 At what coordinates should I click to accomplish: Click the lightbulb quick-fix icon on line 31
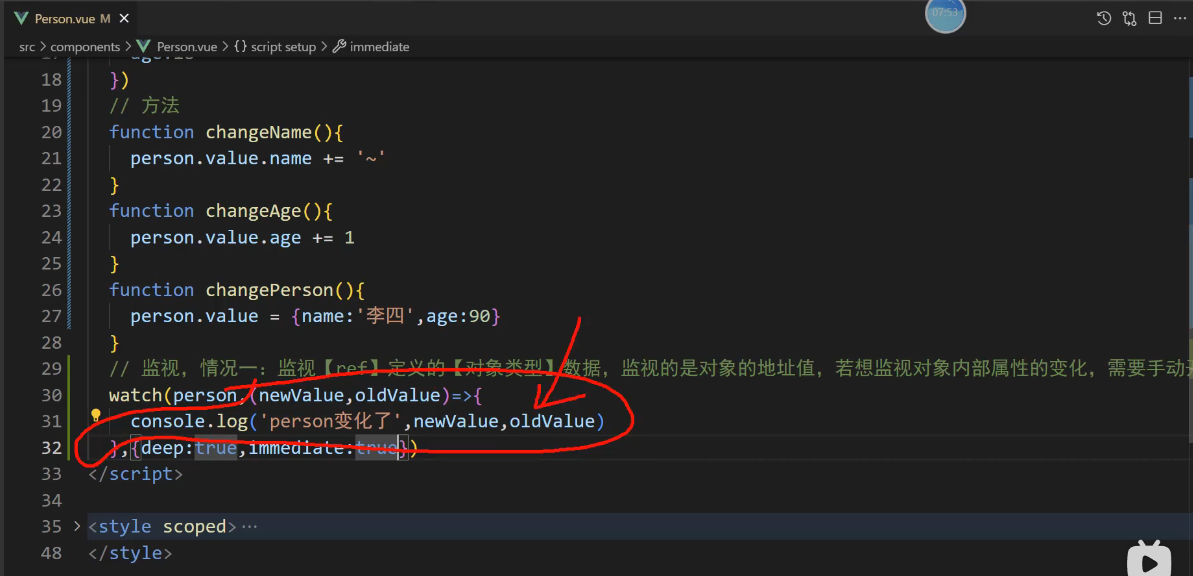pos(96,415)
